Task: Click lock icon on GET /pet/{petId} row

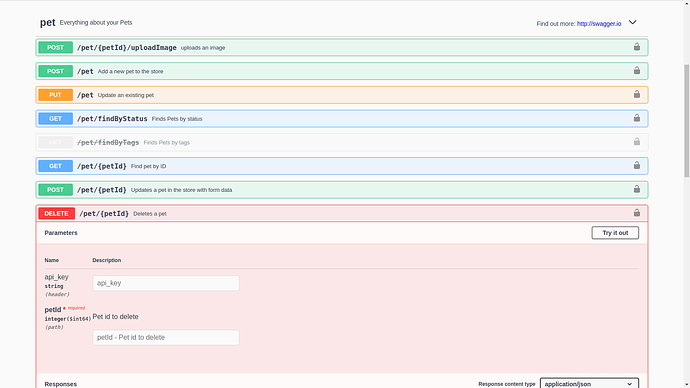Action: [x=637, y=165]
